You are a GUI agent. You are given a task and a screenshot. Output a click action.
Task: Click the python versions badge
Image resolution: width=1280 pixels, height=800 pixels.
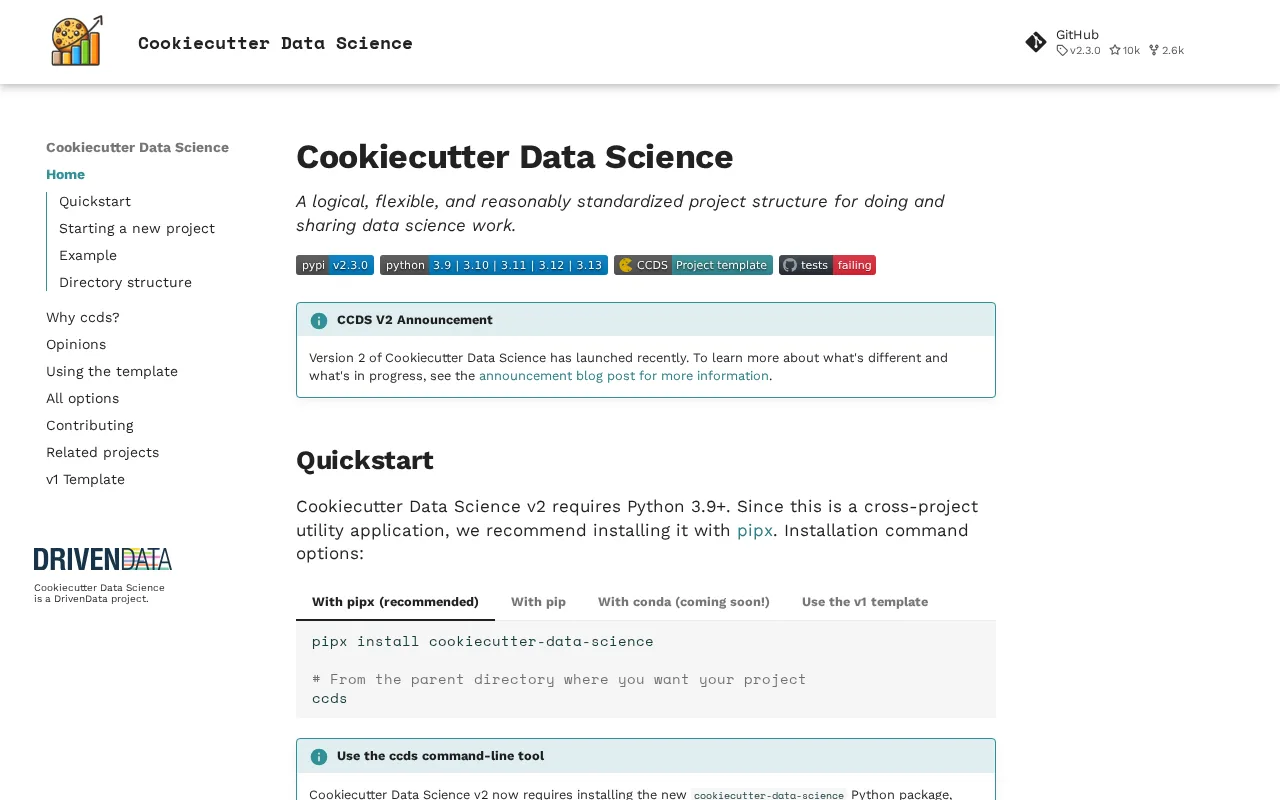click(494, 265)
